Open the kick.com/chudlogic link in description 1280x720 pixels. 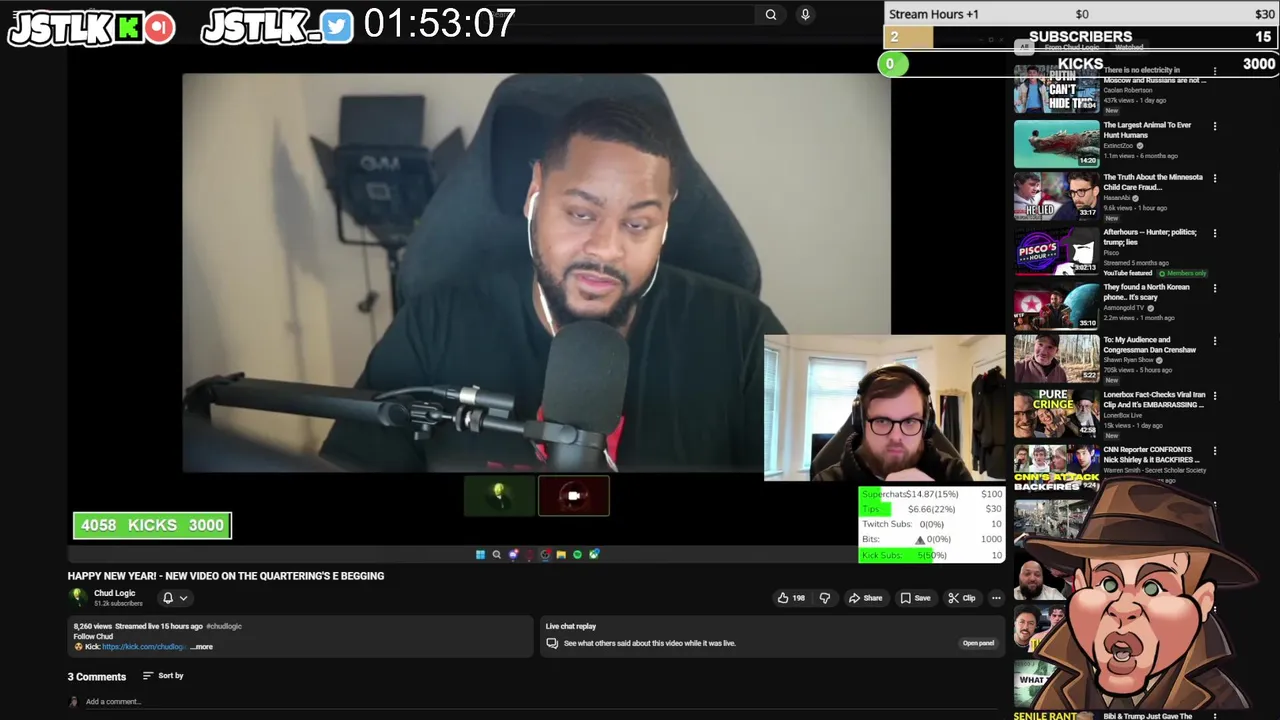point(143,647)
